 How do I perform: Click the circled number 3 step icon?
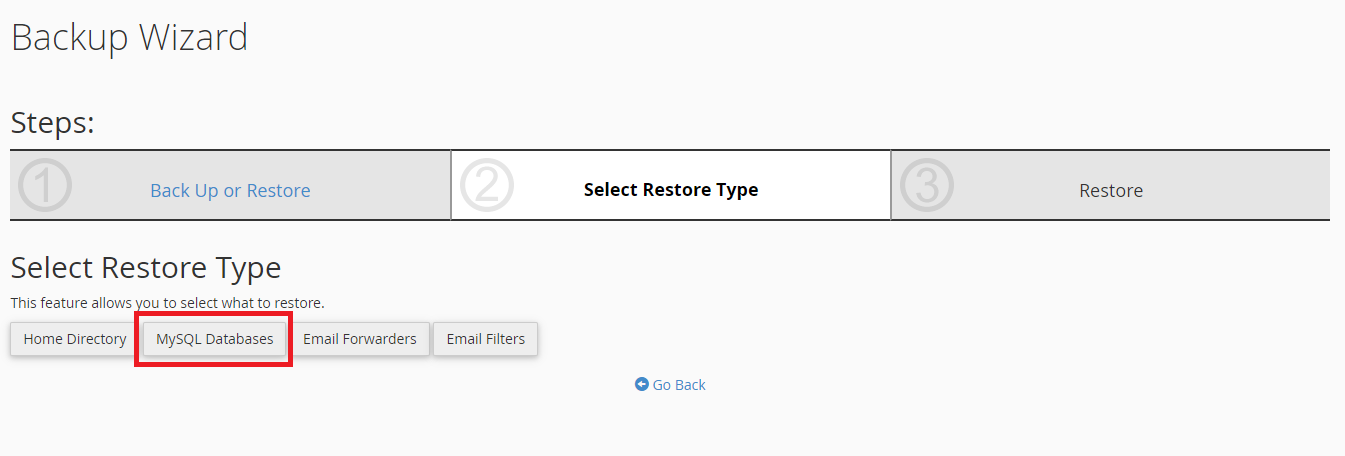[x=927, y=185]
